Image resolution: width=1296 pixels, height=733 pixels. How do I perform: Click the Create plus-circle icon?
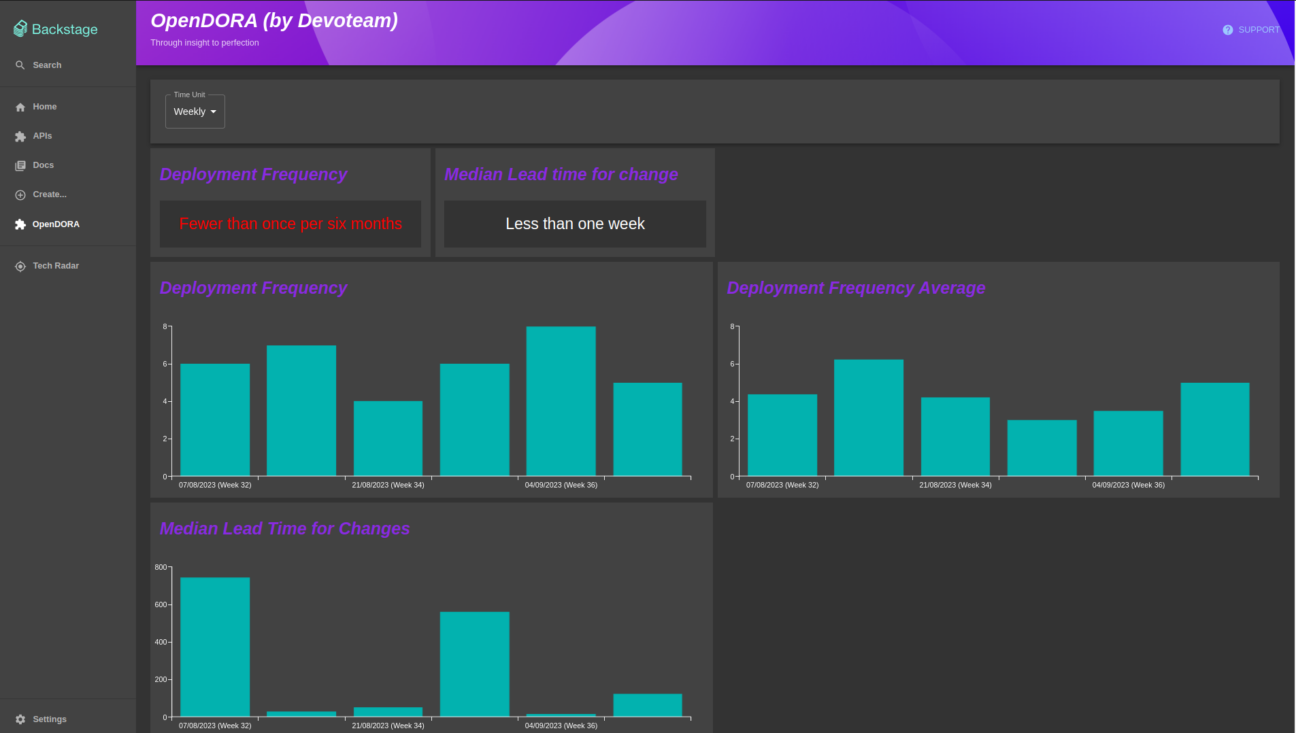click(20, 195)
